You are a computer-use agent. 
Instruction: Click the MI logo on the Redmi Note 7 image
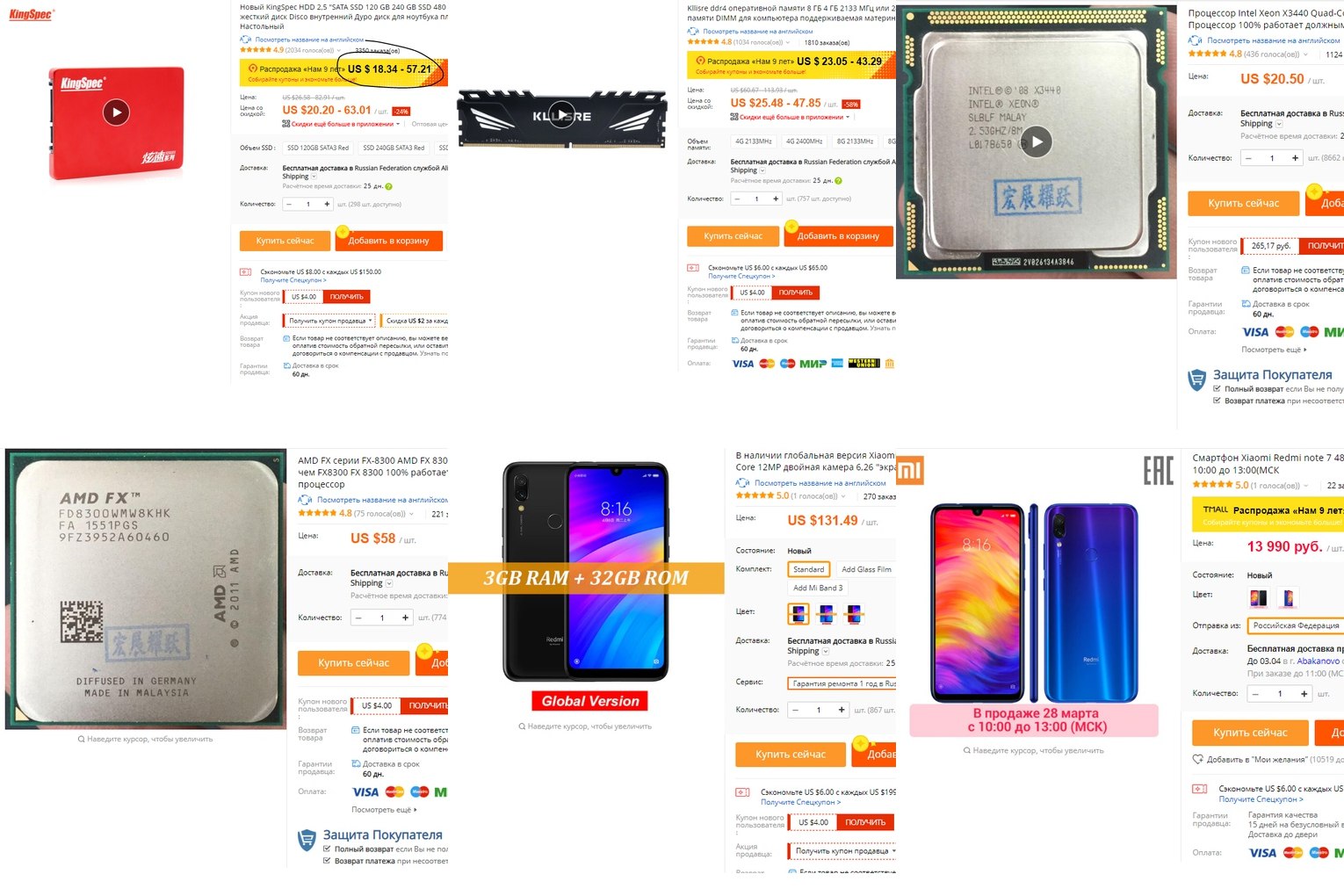(910, 470)
